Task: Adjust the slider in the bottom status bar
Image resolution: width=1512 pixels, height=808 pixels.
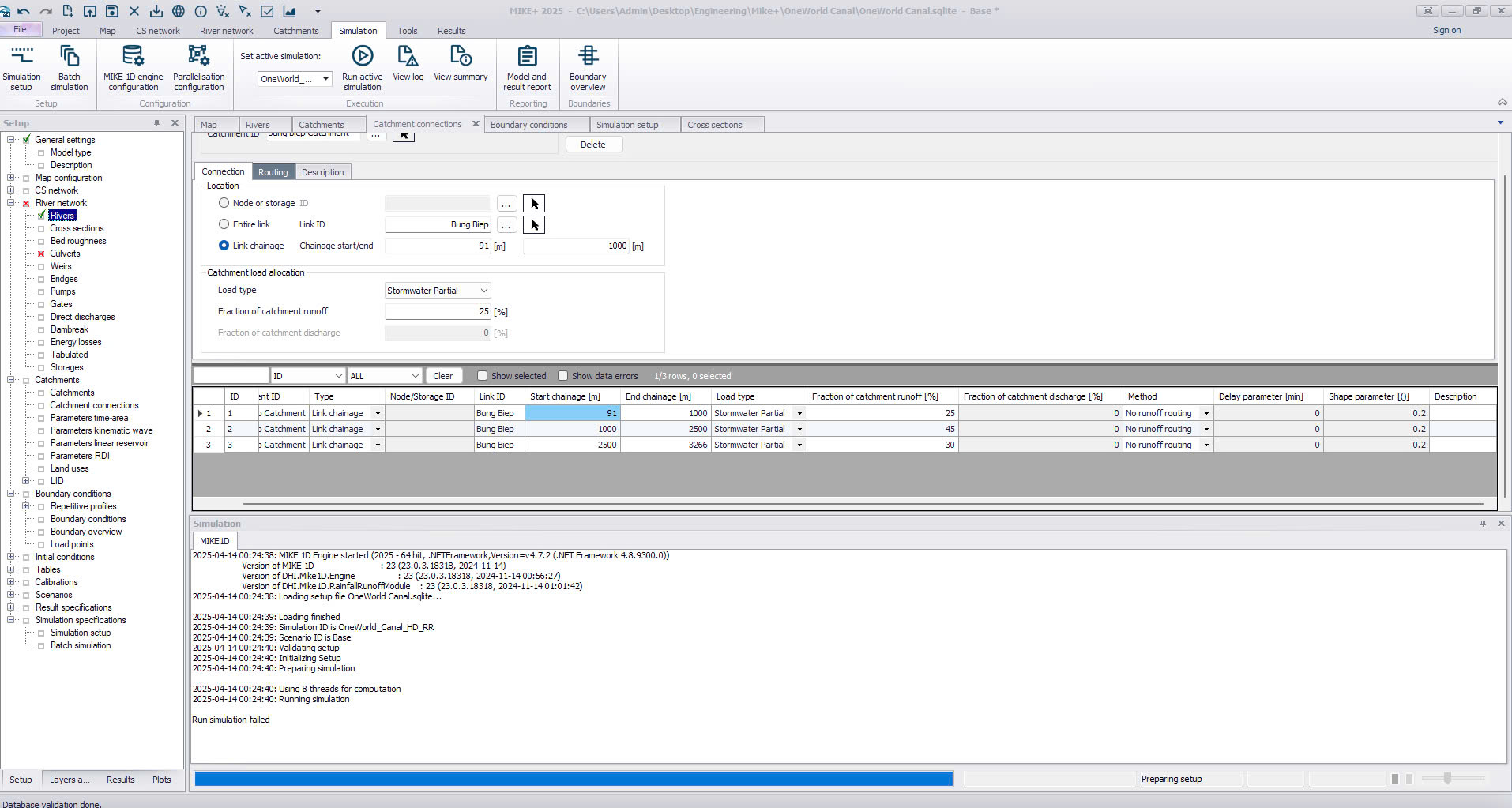Action: [x=1447, y=779]
